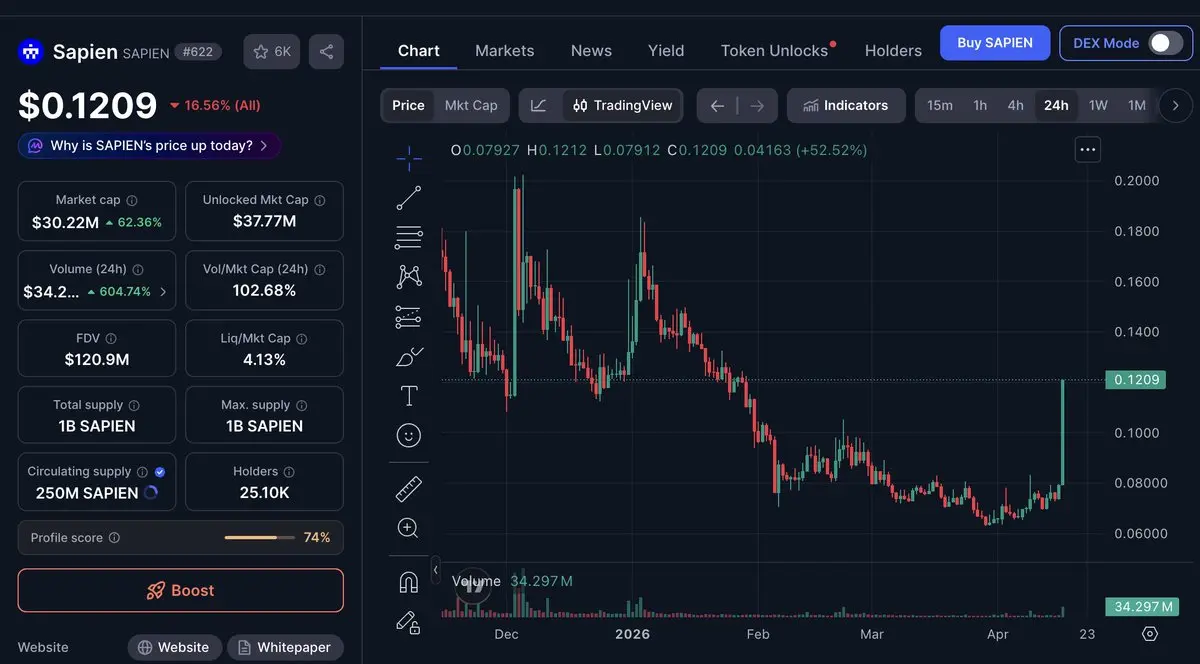This screenshot has width=1200, height=664.
Task: Select the 24h interval
Action: pos(1056,105)
